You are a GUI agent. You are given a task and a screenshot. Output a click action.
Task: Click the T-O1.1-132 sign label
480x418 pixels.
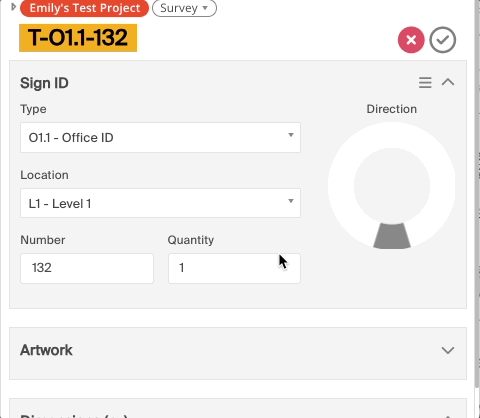click(78, 38)
